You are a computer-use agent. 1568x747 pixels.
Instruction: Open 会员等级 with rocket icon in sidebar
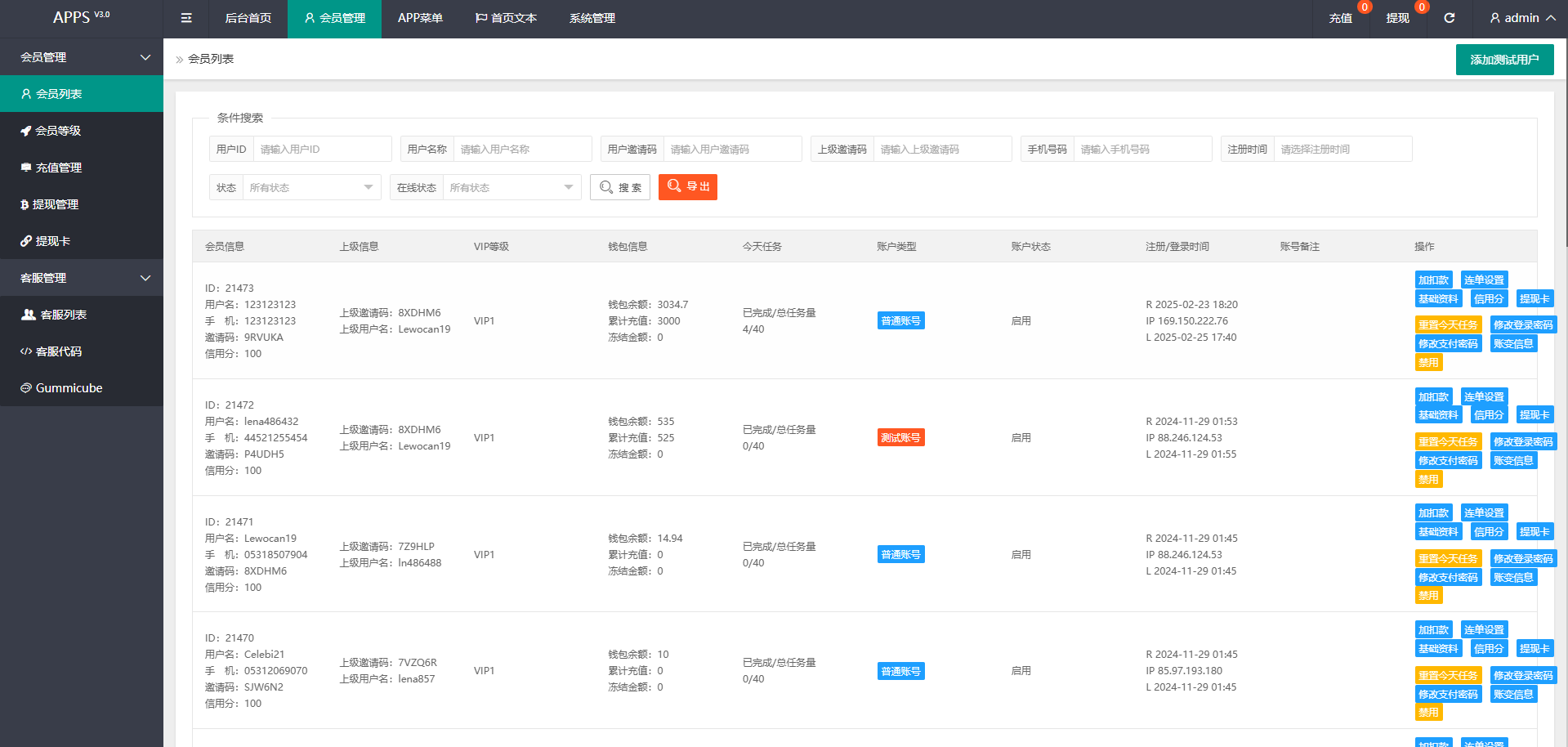(x=57, y=131)
